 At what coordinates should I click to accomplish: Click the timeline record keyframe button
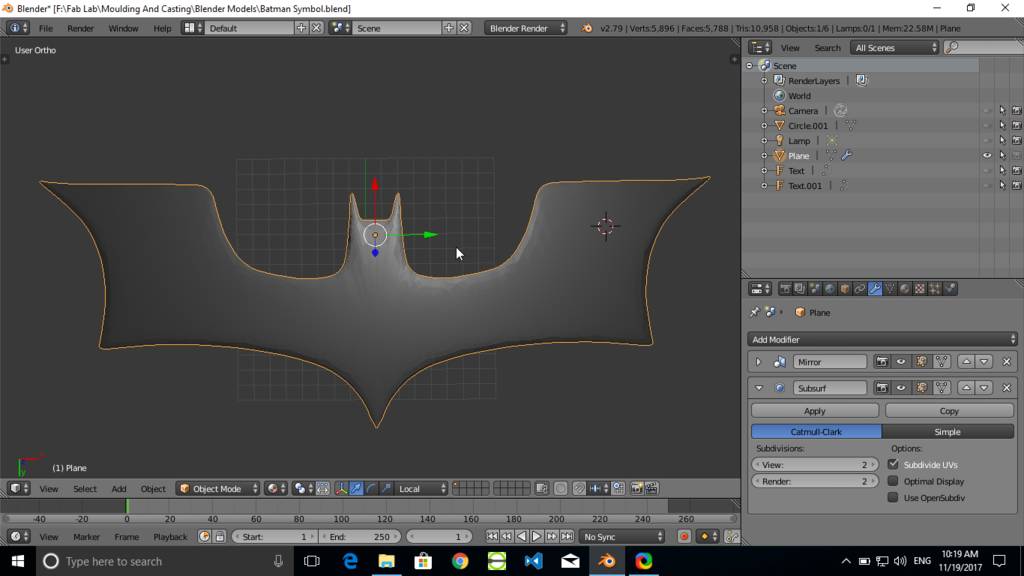click(x=684, y=537)
